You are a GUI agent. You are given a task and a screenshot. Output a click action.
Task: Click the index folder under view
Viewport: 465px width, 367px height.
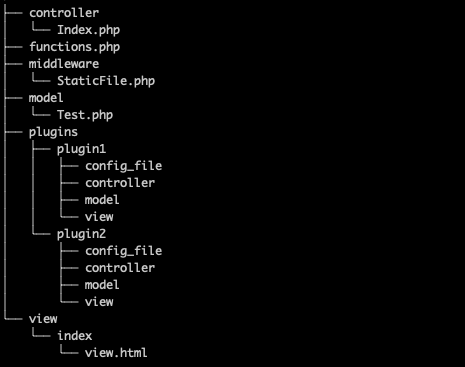coord(74,336)
